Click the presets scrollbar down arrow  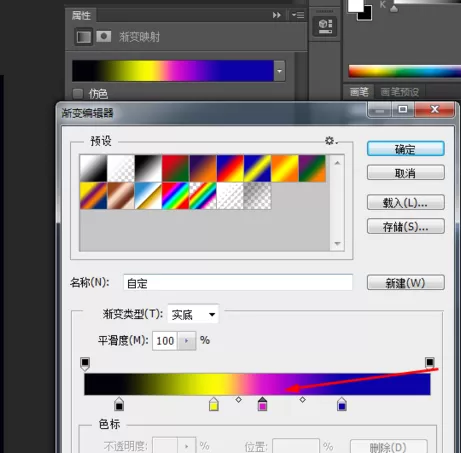pyautogui.click(x=337, y=243)
